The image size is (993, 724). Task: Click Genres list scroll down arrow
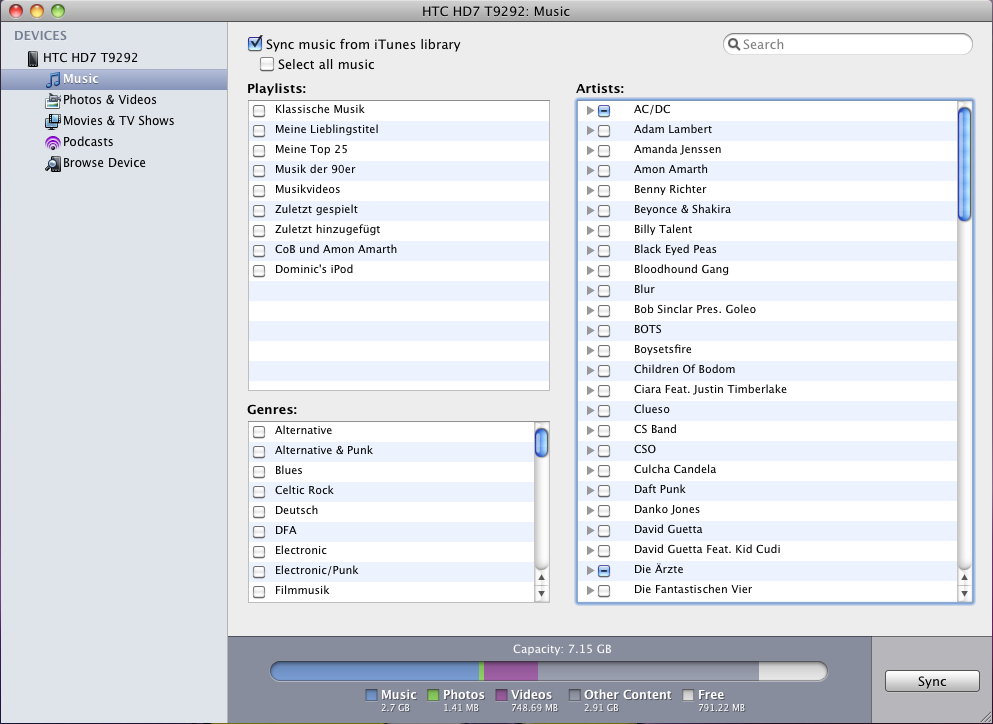pyautogui.click(x=541, y=594)
